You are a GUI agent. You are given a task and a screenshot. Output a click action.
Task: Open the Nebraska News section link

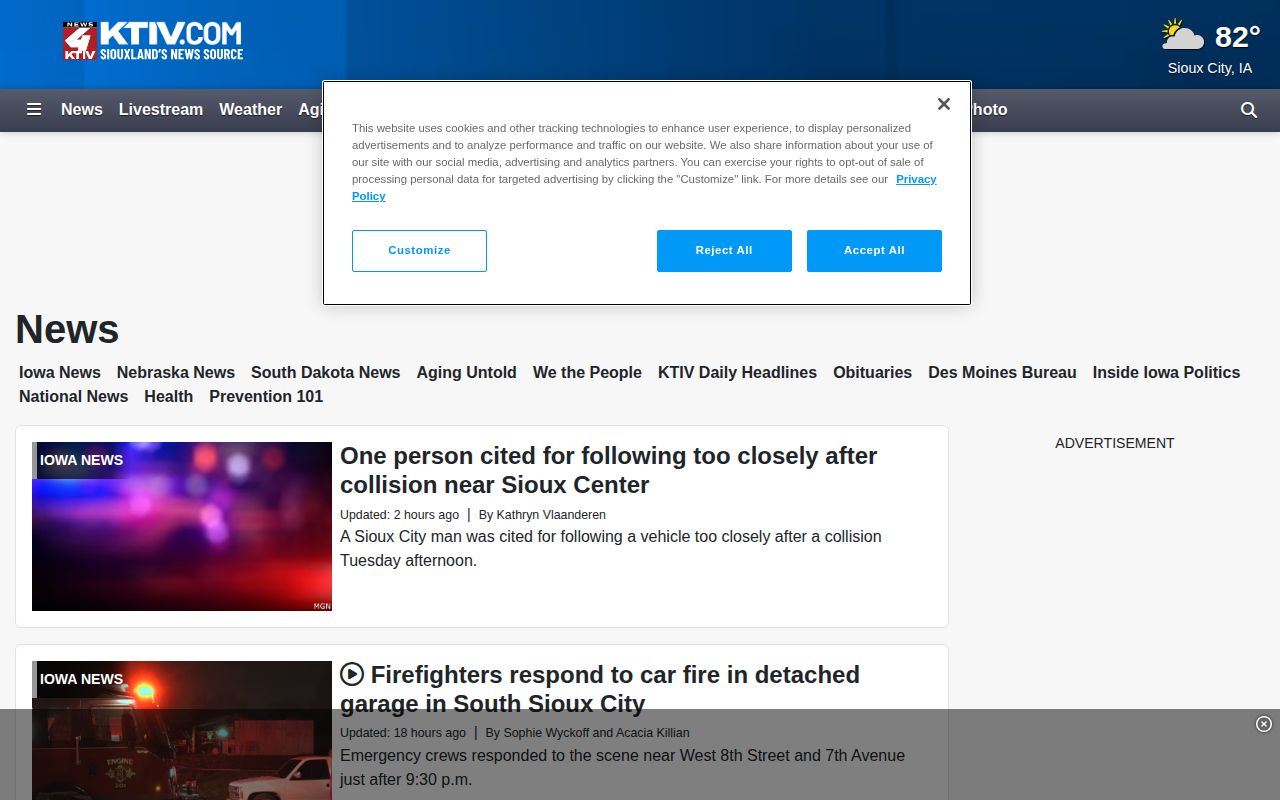176,372
